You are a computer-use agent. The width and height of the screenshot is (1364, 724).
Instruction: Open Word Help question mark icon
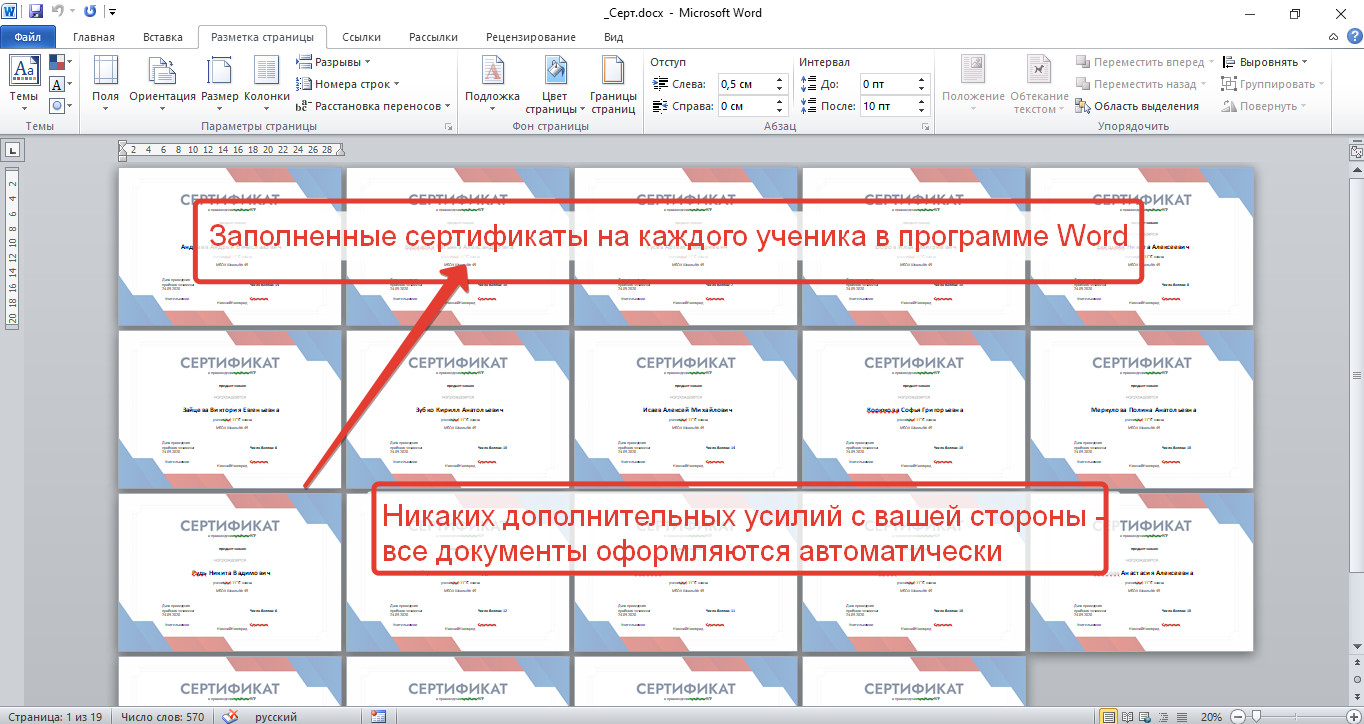1352,38
